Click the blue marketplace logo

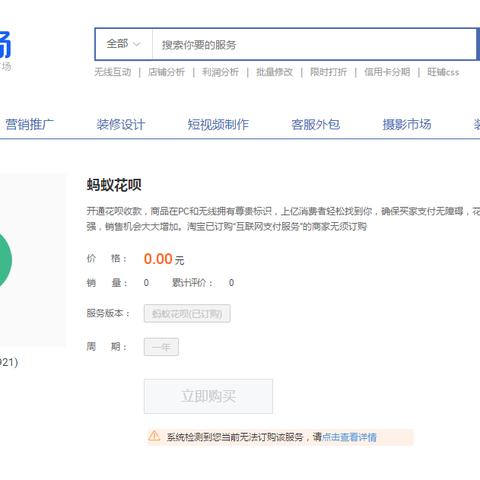tap(5, 45)
